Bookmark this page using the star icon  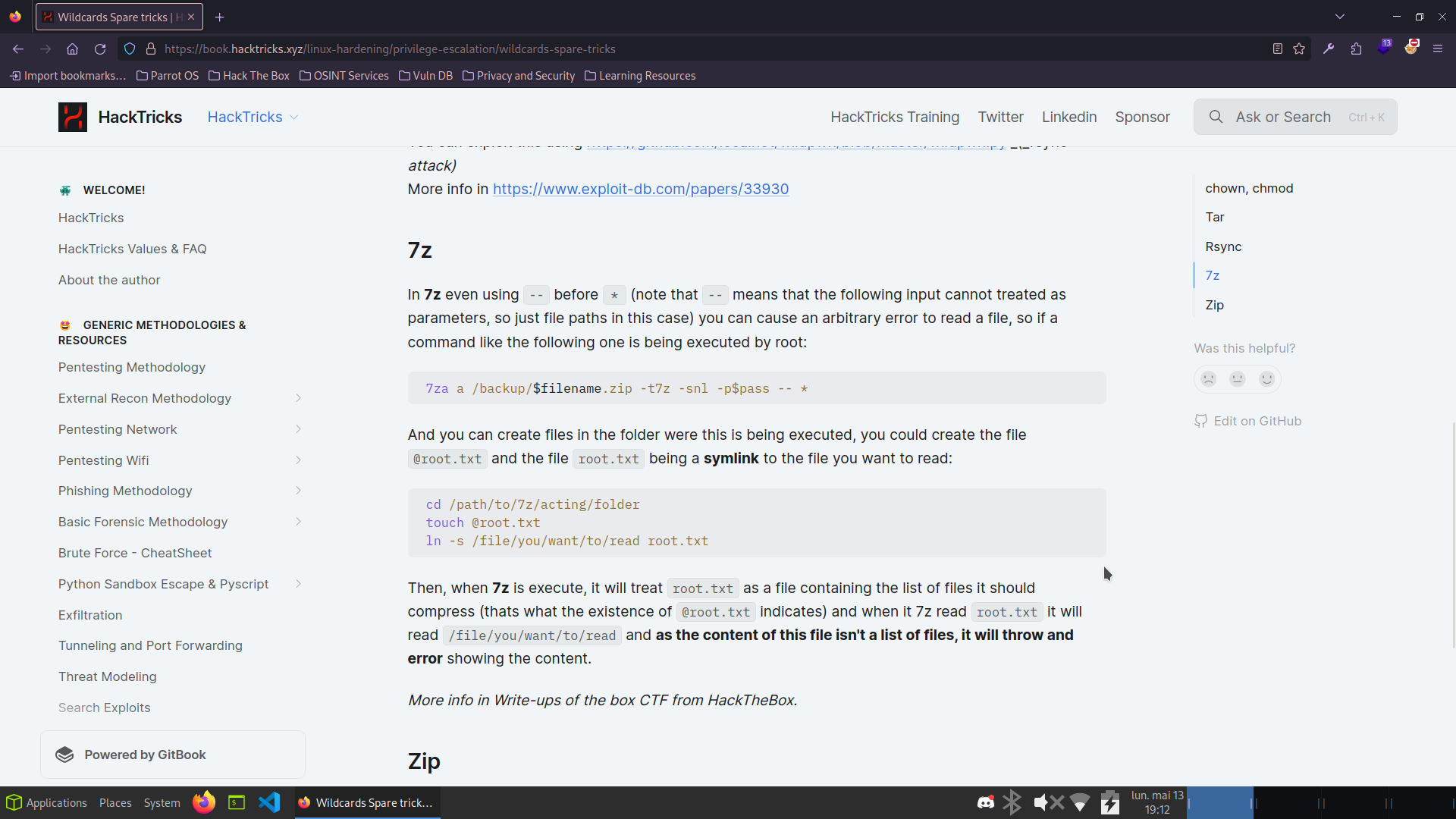1299,49
